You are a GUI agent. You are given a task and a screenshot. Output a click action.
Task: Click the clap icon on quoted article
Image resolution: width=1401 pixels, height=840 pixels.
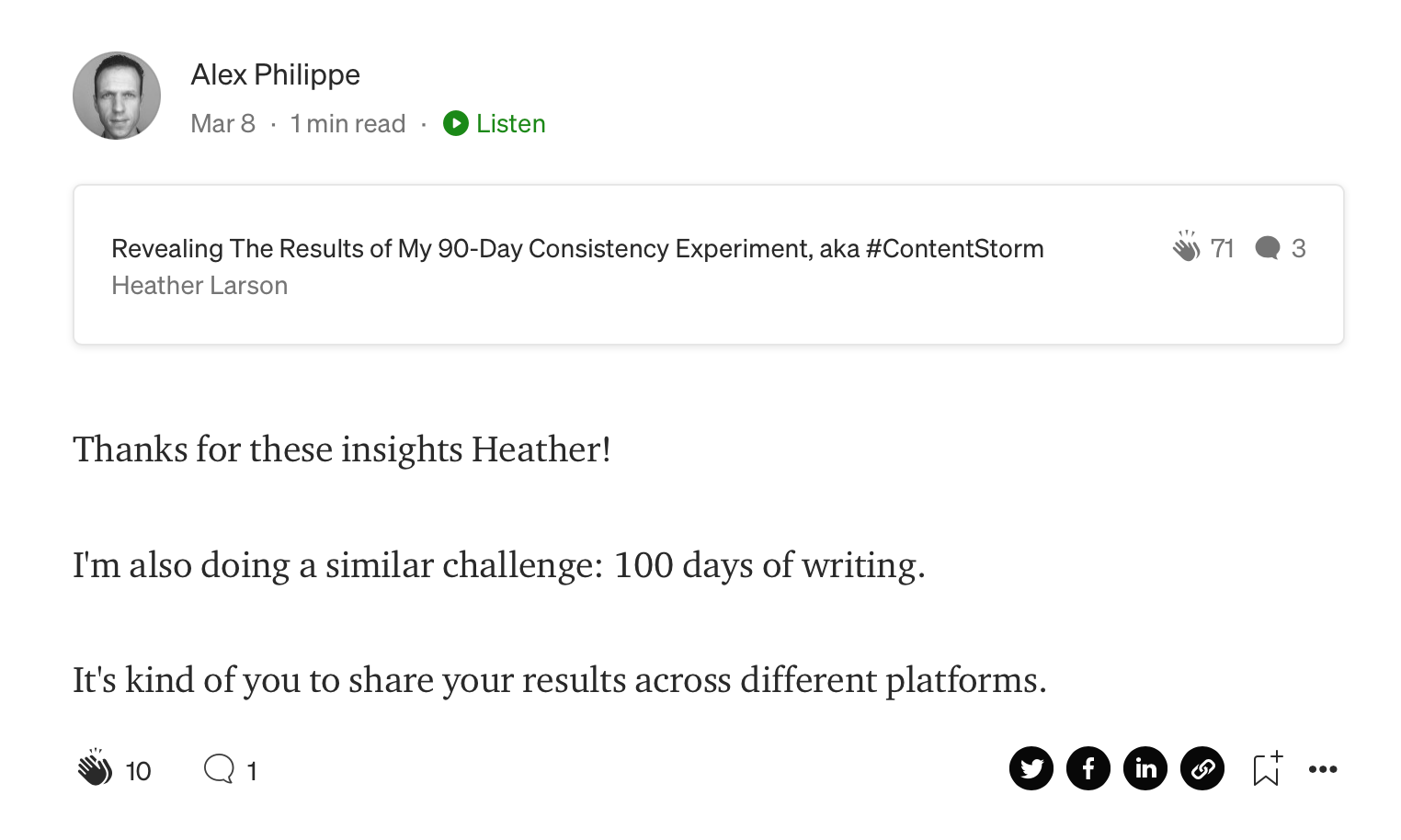pos(1186,246)
